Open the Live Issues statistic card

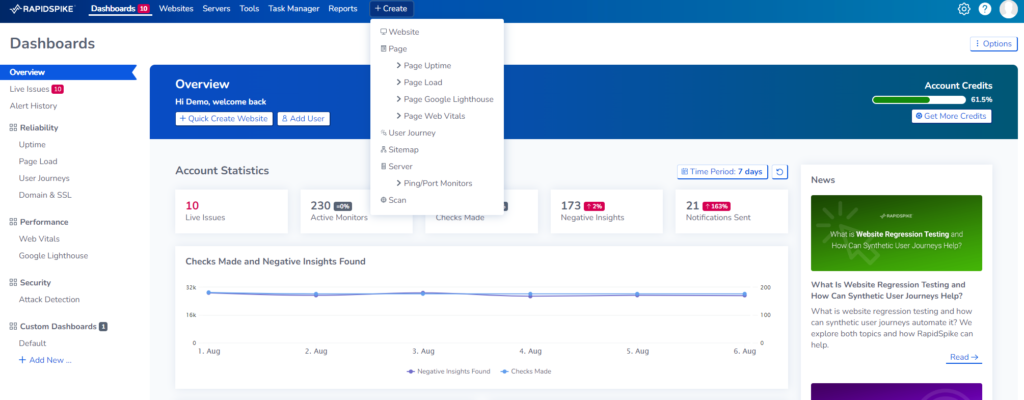(232, 212)
